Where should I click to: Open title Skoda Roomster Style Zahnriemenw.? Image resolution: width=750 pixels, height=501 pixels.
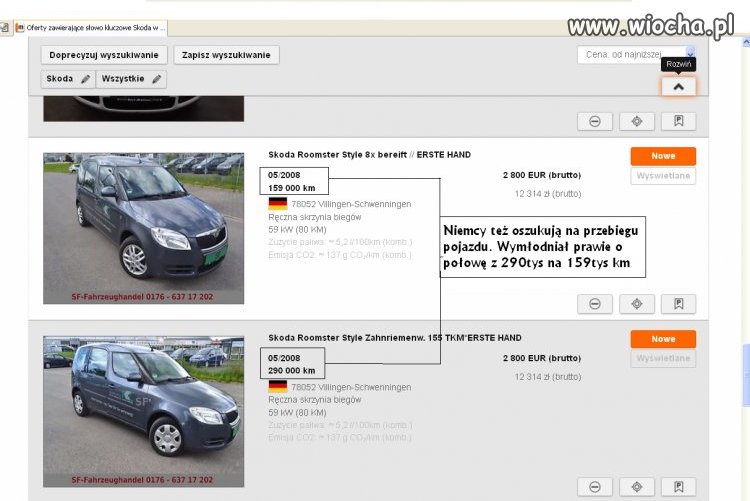tap(395, 338)
